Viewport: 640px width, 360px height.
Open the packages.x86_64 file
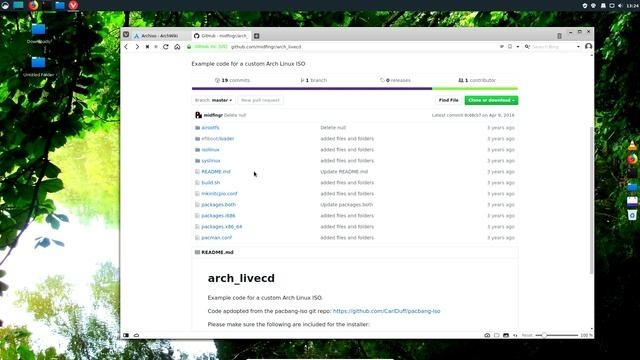(x=222, y=227)
